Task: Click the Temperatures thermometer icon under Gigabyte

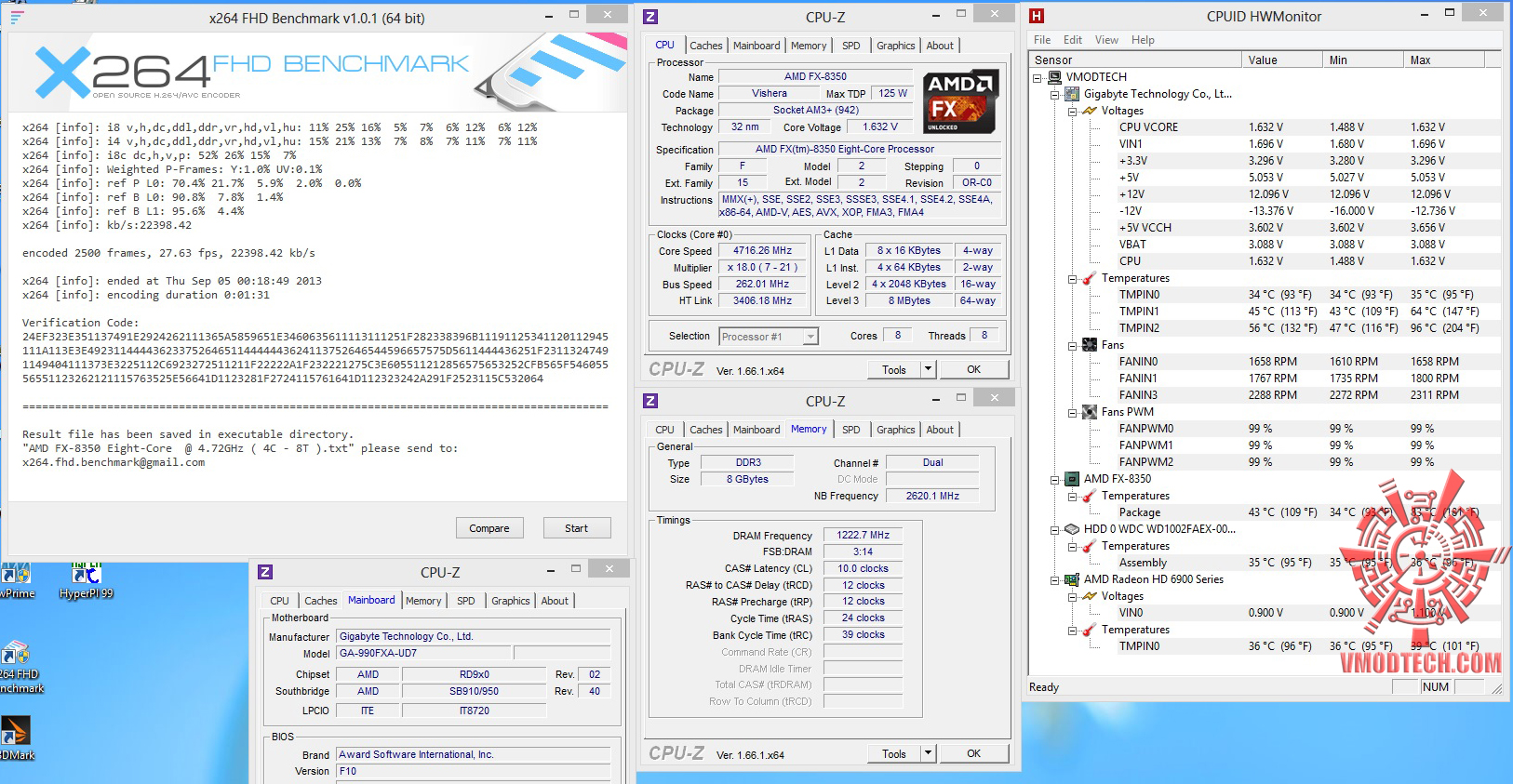Action: pos(1090,278)
